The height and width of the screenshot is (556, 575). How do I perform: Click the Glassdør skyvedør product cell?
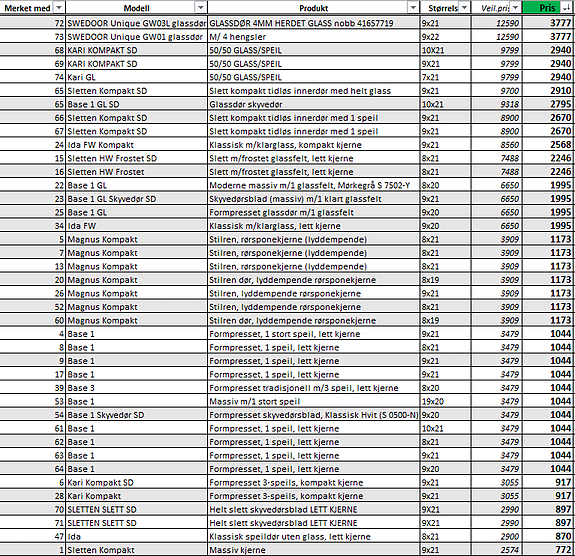point(314,105)
